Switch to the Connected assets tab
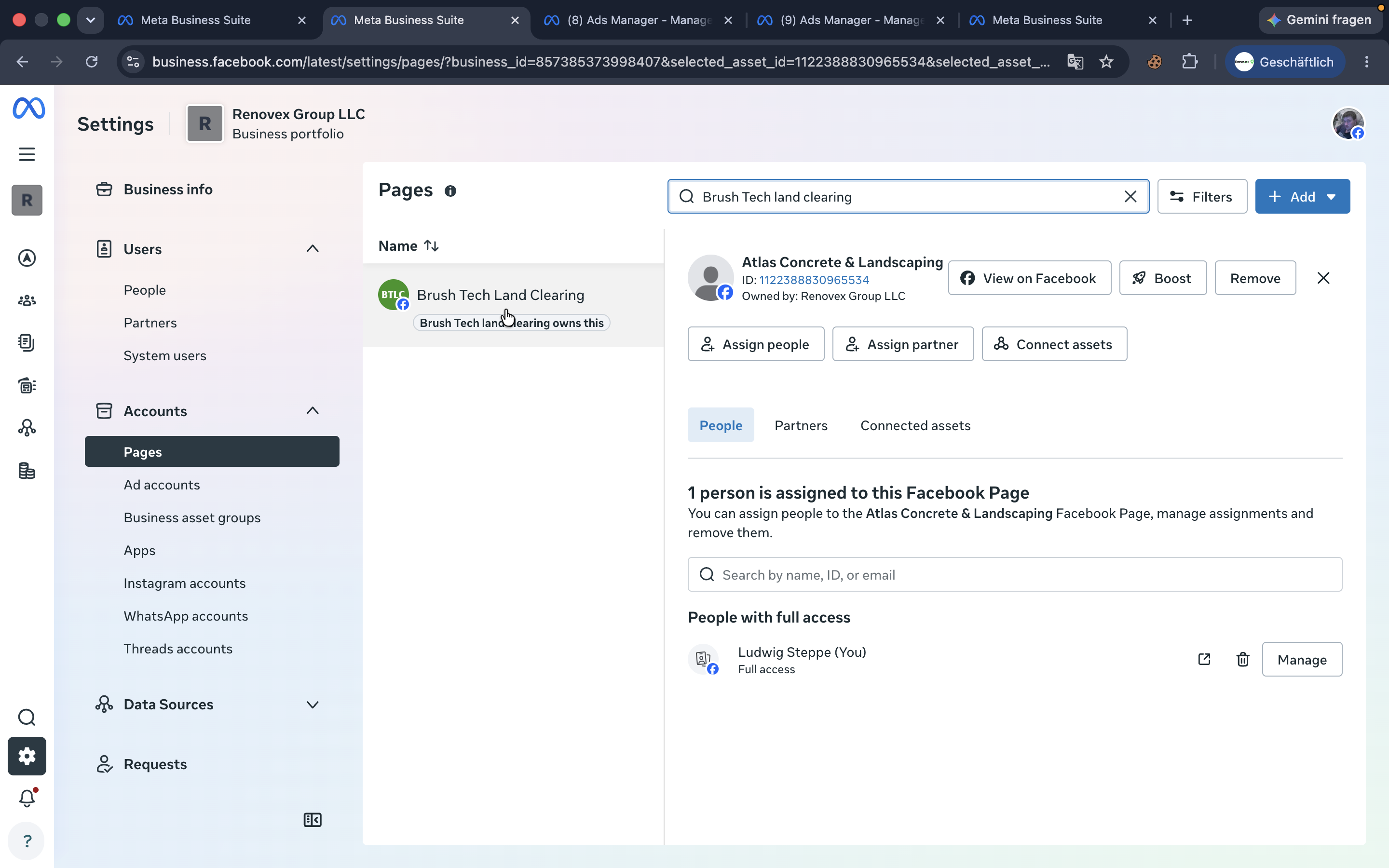1389x868 pixels. tap(915, 425)
